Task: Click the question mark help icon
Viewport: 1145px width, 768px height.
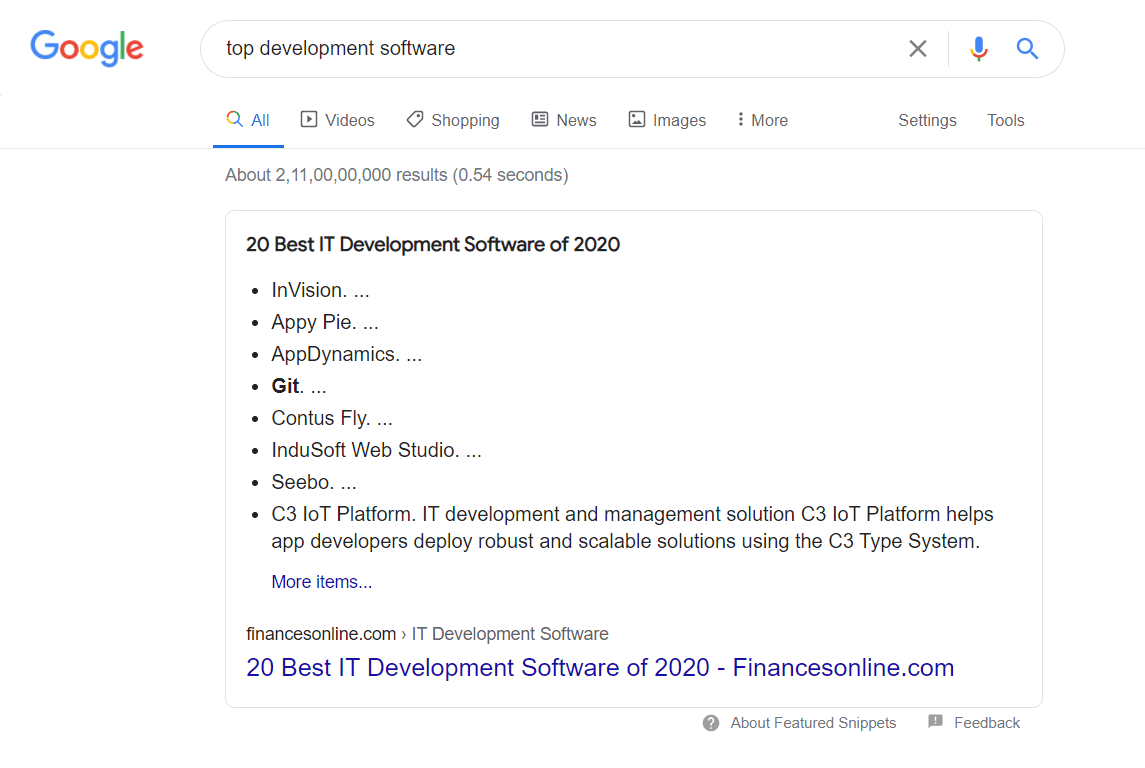Action: [711, 723]
